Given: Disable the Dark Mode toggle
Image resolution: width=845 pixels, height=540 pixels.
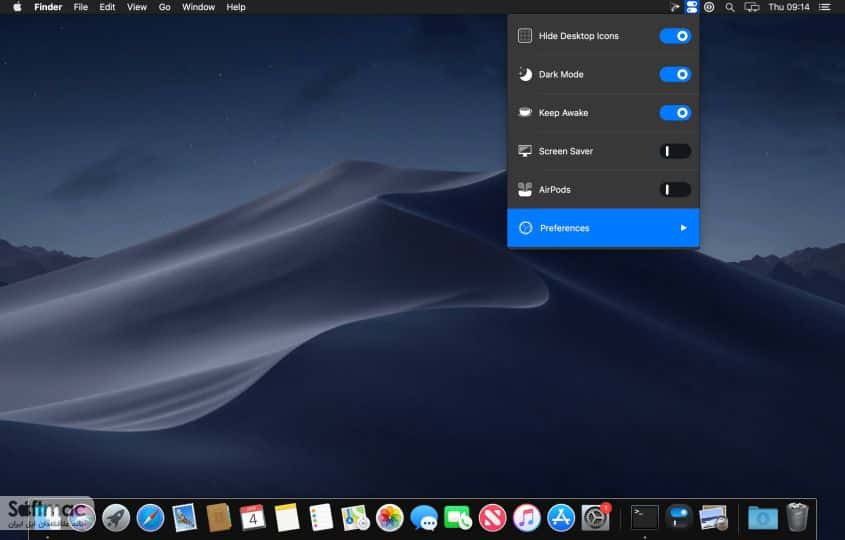Looking at the screenshot, I should (675, 74).
